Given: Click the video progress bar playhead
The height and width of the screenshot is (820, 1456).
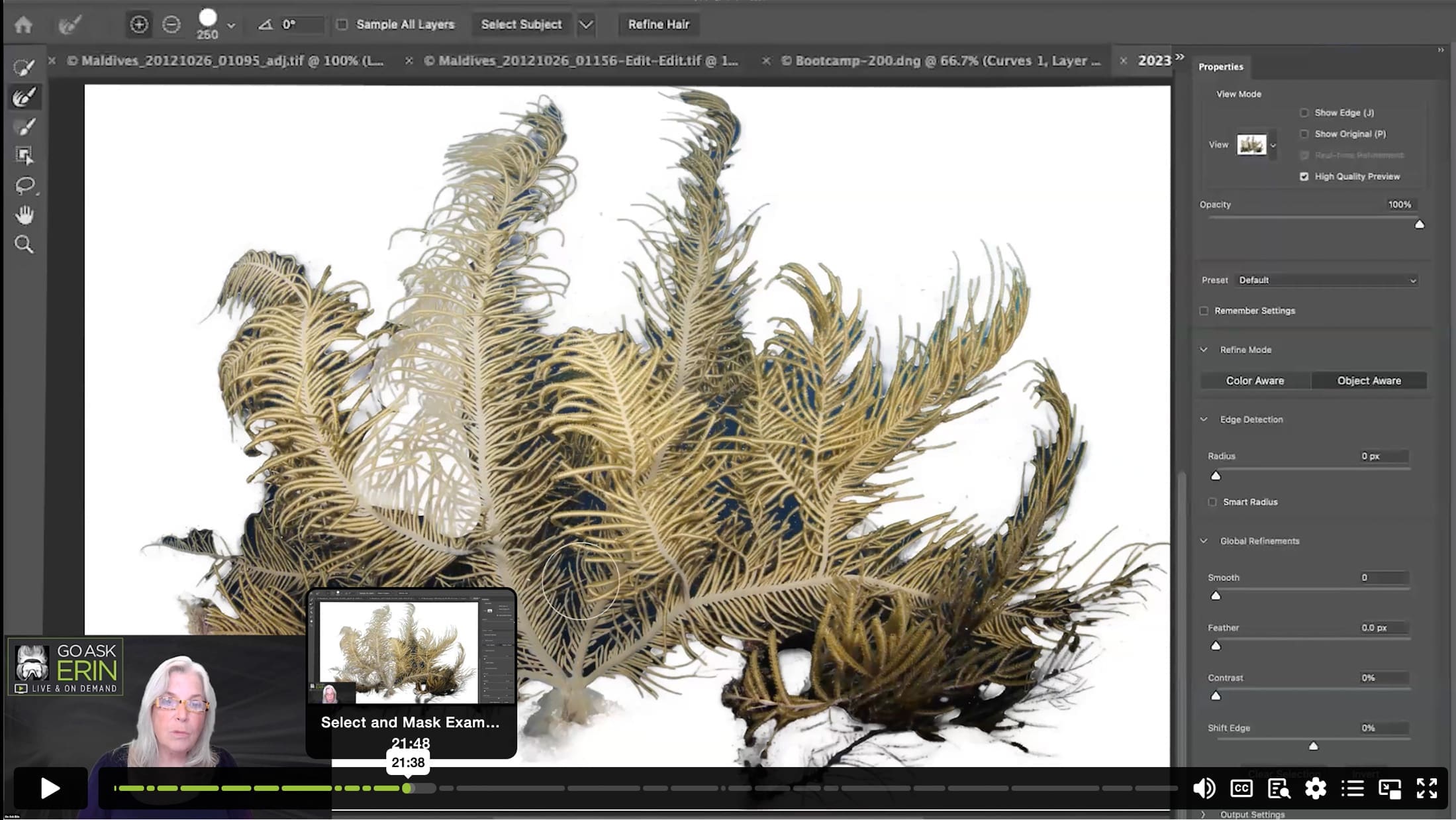Looking at the screenshot, I should coord(408,788).
